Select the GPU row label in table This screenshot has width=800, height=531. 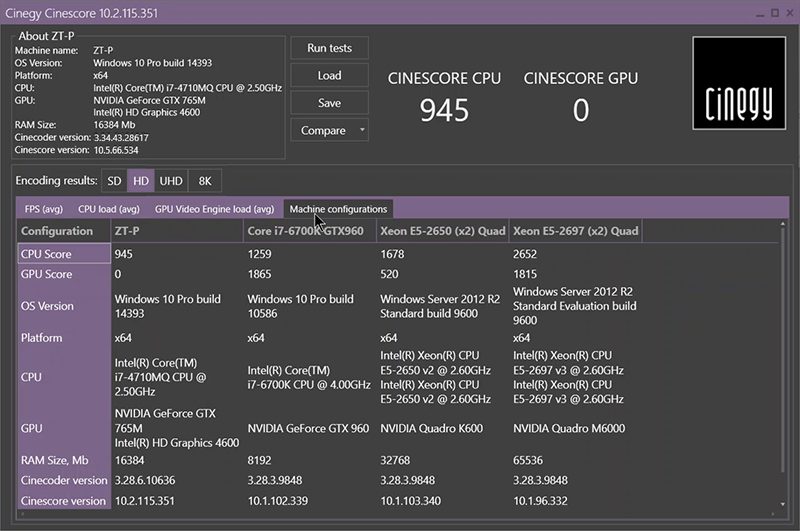(64, 428)
